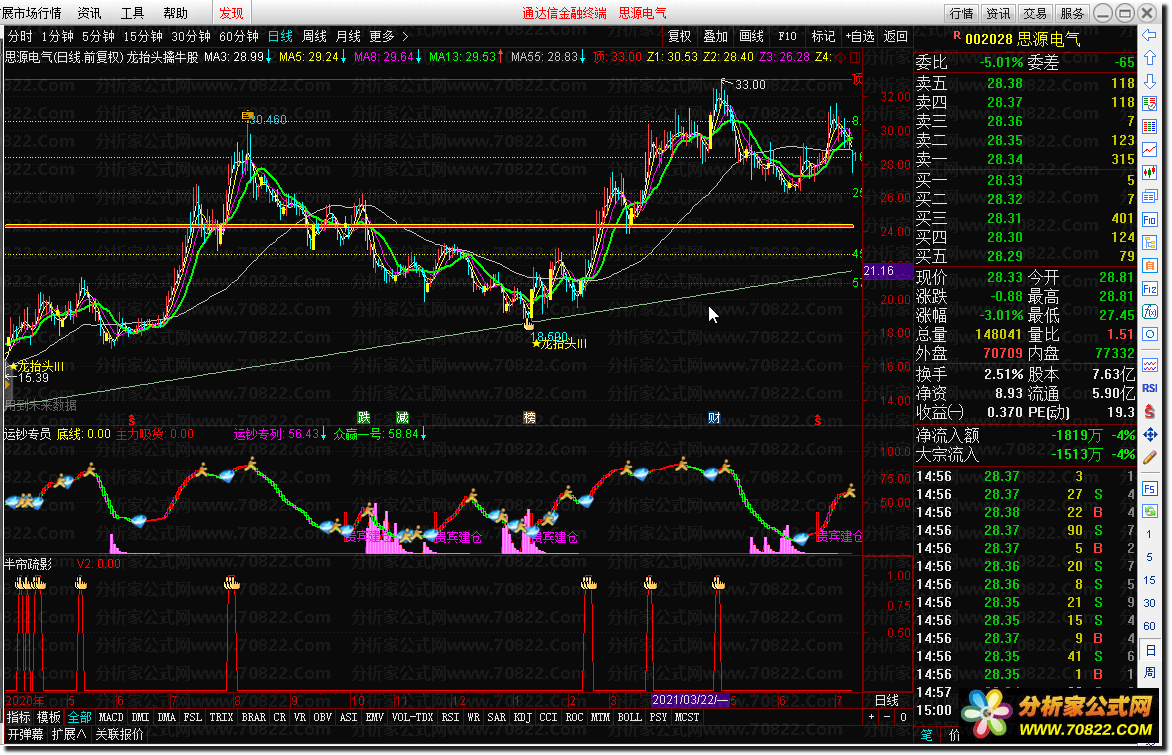This screenshot has height=755, width=1172.
Task: Click the + zoom-in chart button
Action: 871,717
